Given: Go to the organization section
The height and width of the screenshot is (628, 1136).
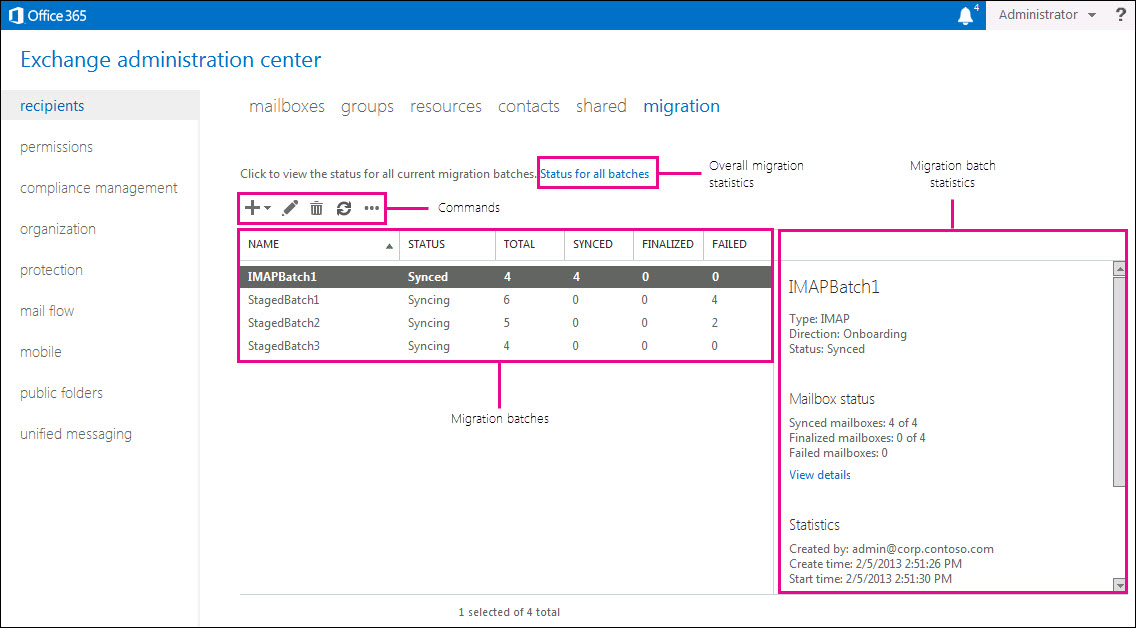Looking at the screenshot, I should pyautogui.click(x=58, y=229).
